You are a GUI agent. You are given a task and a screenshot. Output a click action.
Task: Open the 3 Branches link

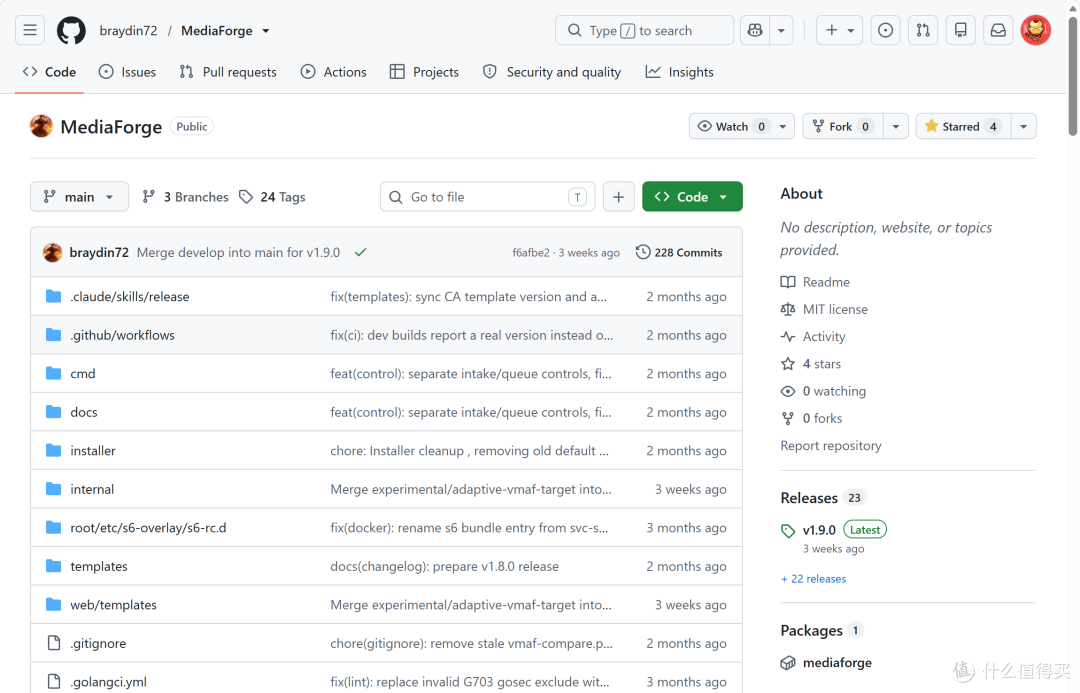(x=185, y=197)
